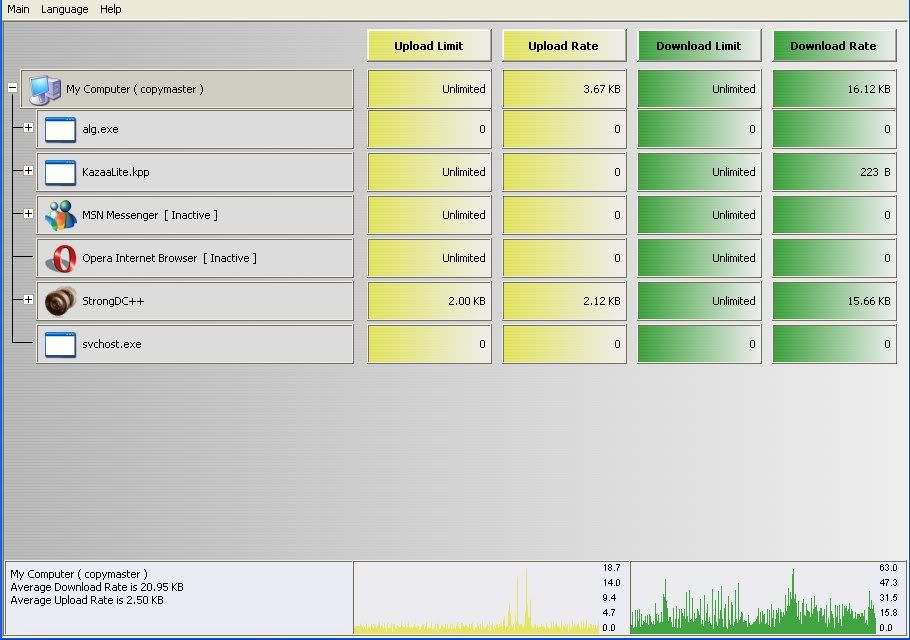Click alg.exe upload limit cell

[429, 129]
